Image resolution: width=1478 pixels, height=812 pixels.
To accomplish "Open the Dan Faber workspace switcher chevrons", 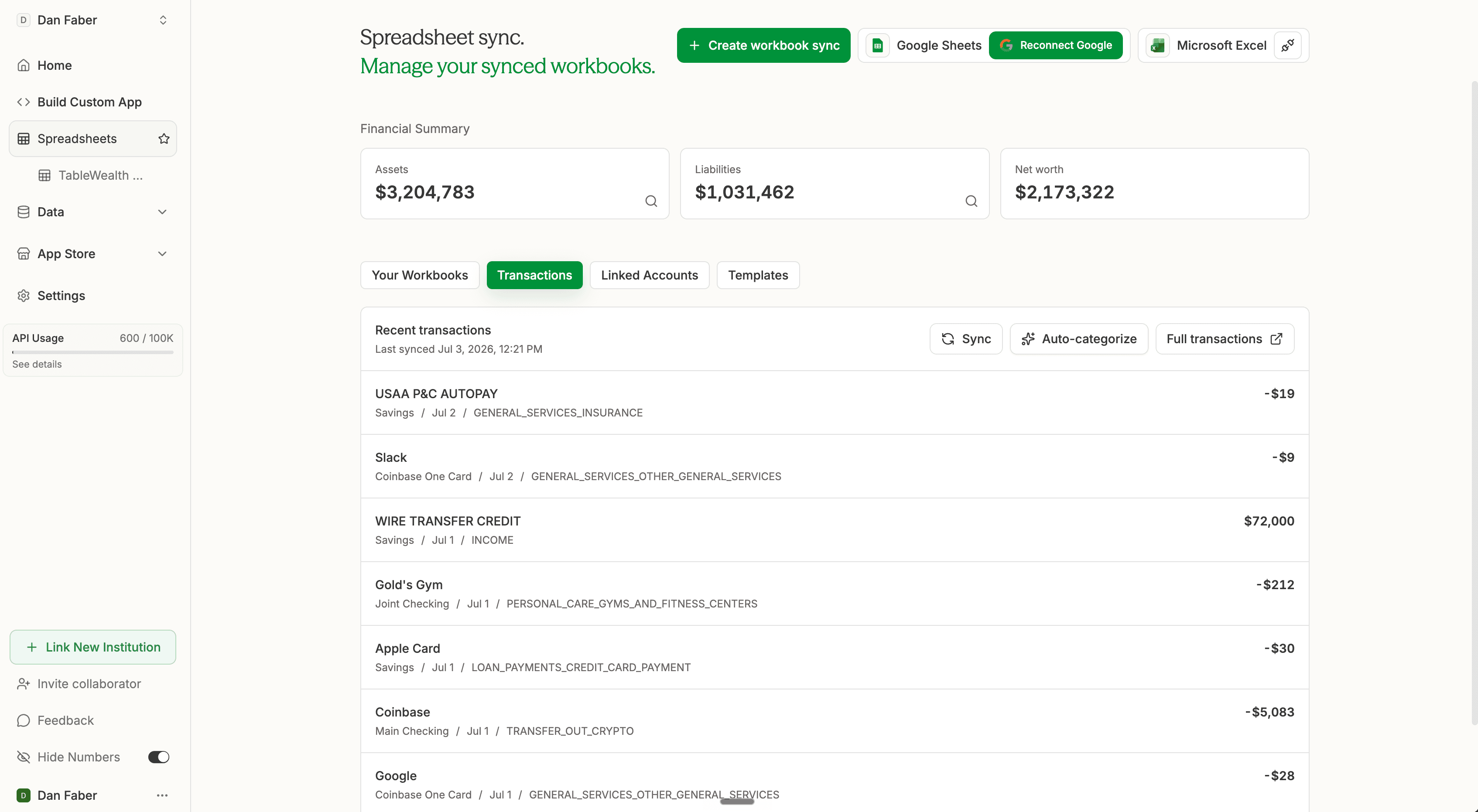I will click(163, 20).
